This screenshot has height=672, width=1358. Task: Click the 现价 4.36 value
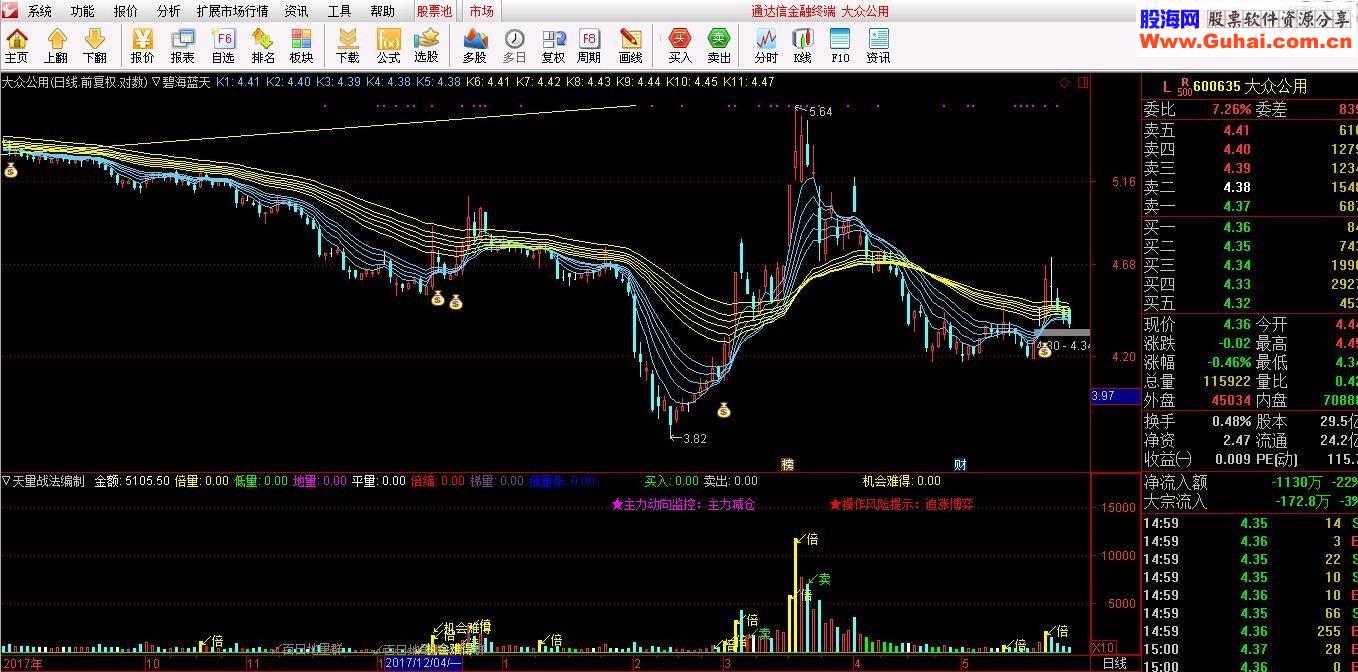(1237, 324)
